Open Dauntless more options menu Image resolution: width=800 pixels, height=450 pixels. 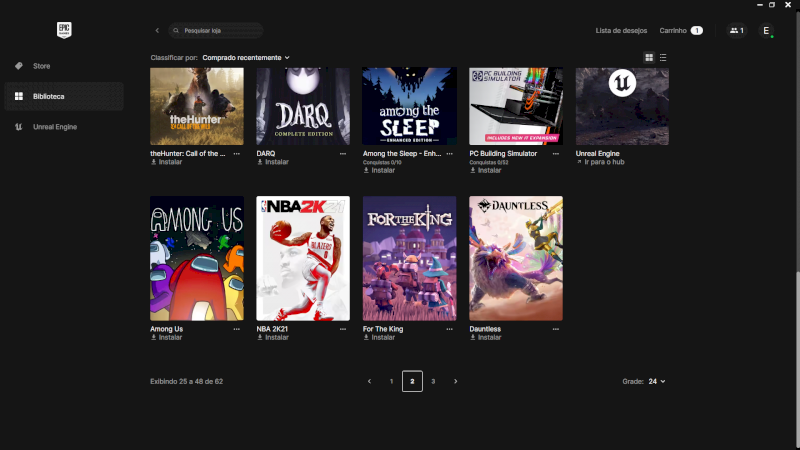click(x=556, y=329)
